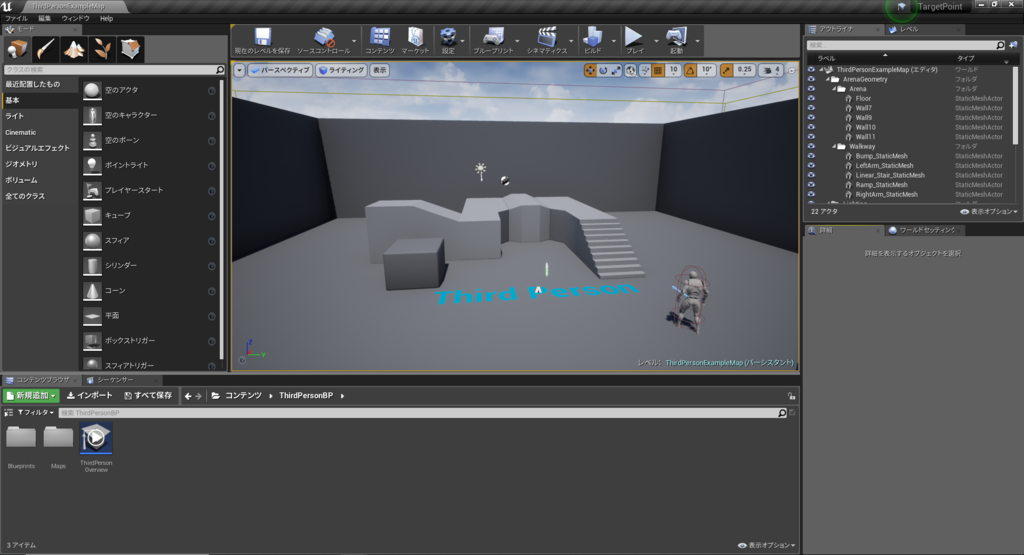Toggle visibility of Floor actor
Viewport: 1024px width, 555px height.
coord(811,99)
